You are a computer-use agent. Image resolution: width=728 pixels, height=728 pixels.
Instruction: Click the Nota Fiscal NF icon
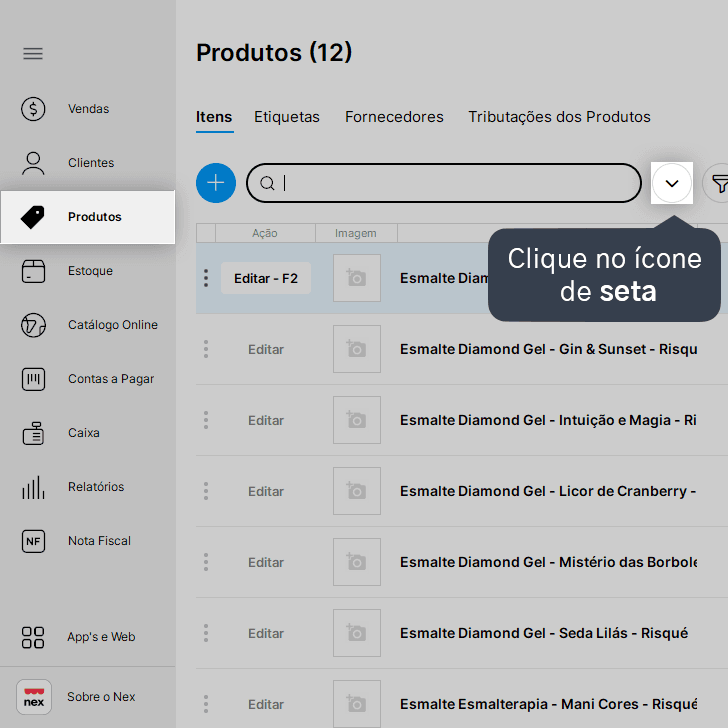pos(33,541)
